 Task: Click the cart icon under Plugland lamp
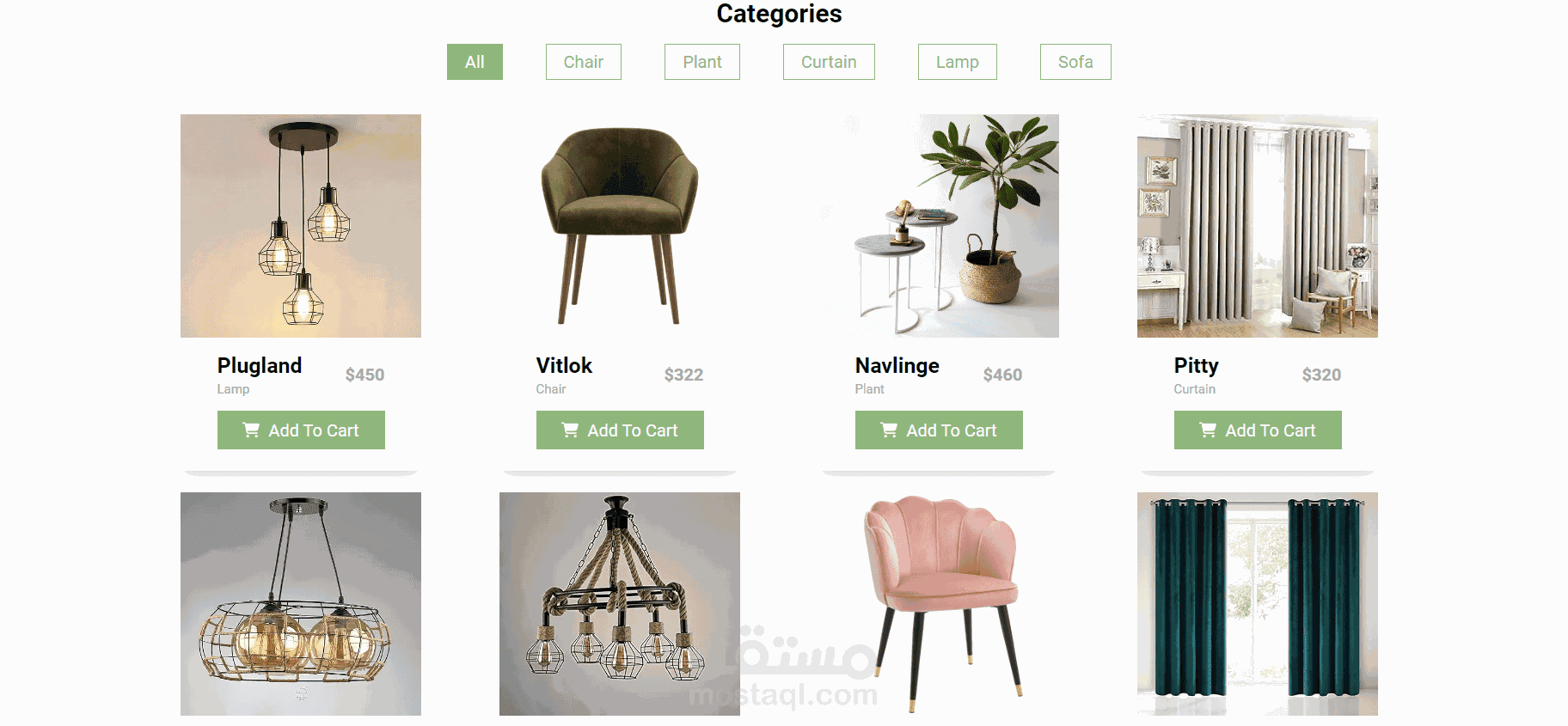coord(251,430)
